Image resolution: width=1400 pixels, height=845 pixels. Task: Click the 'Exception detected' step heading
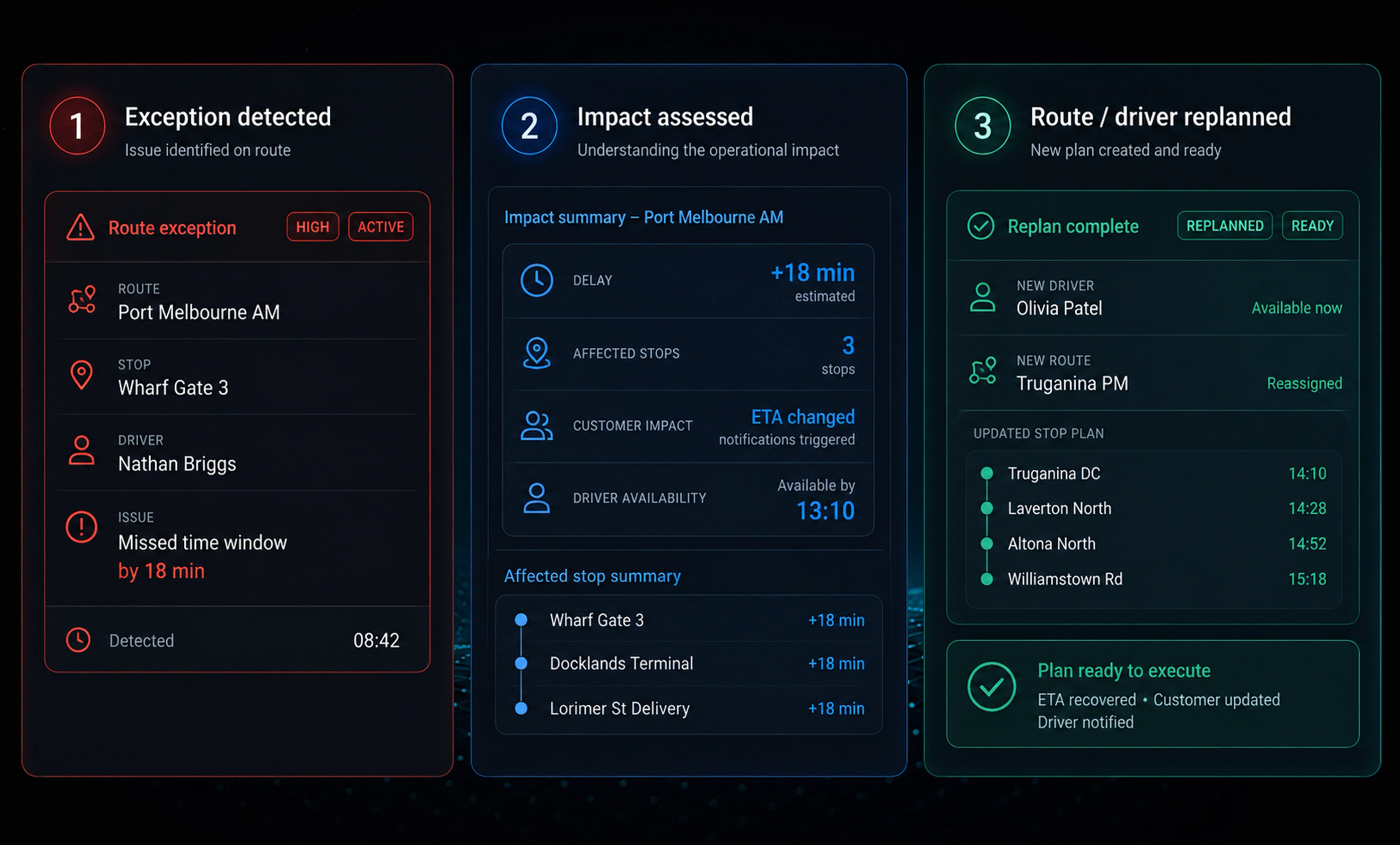pyautogui.click(x=228, y=117)
